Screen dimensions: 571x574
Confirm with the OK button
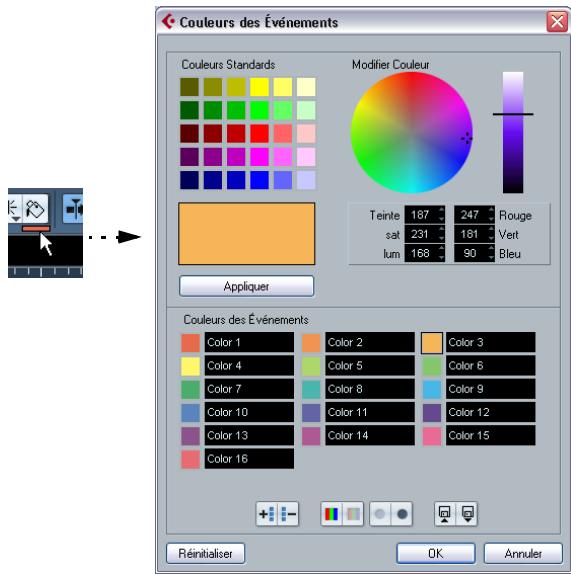[x=436, y=554]
